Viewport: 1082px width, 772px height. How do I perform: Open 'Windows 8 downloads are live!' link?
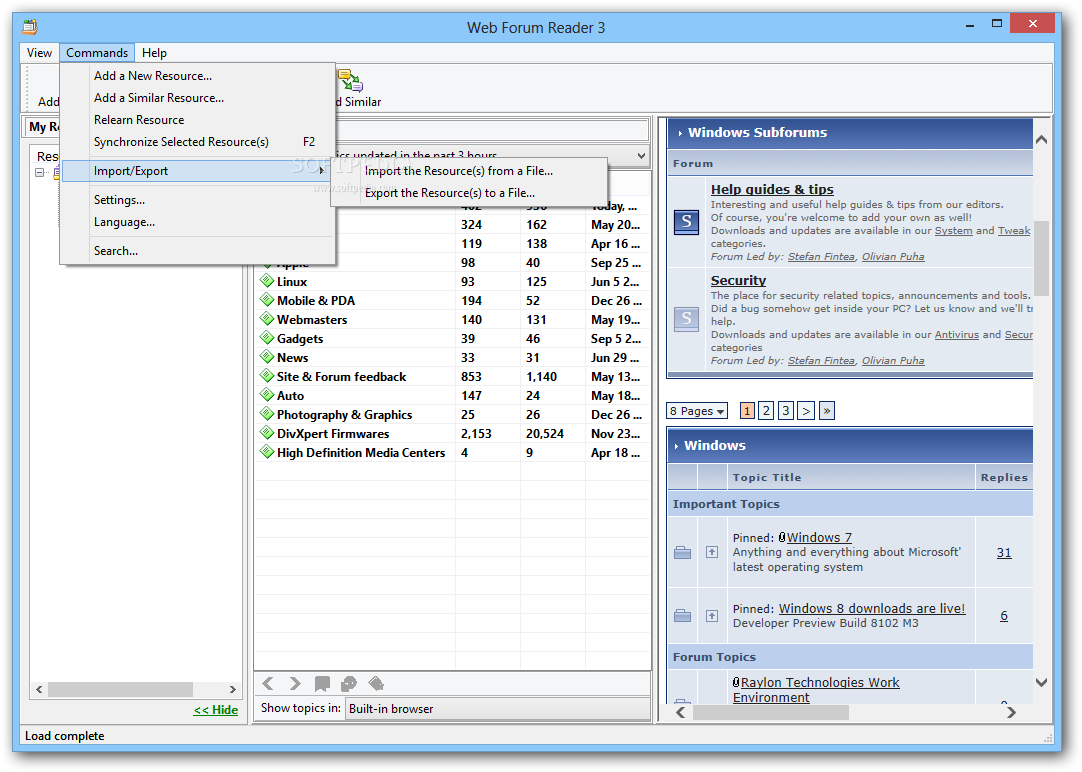(x=872, y=608)
